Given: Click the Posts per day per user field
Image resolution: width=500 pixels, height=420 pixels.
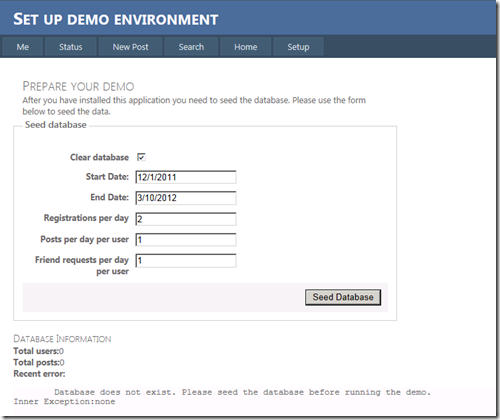Looking at the screenshot, I should [x=186, y=240].
